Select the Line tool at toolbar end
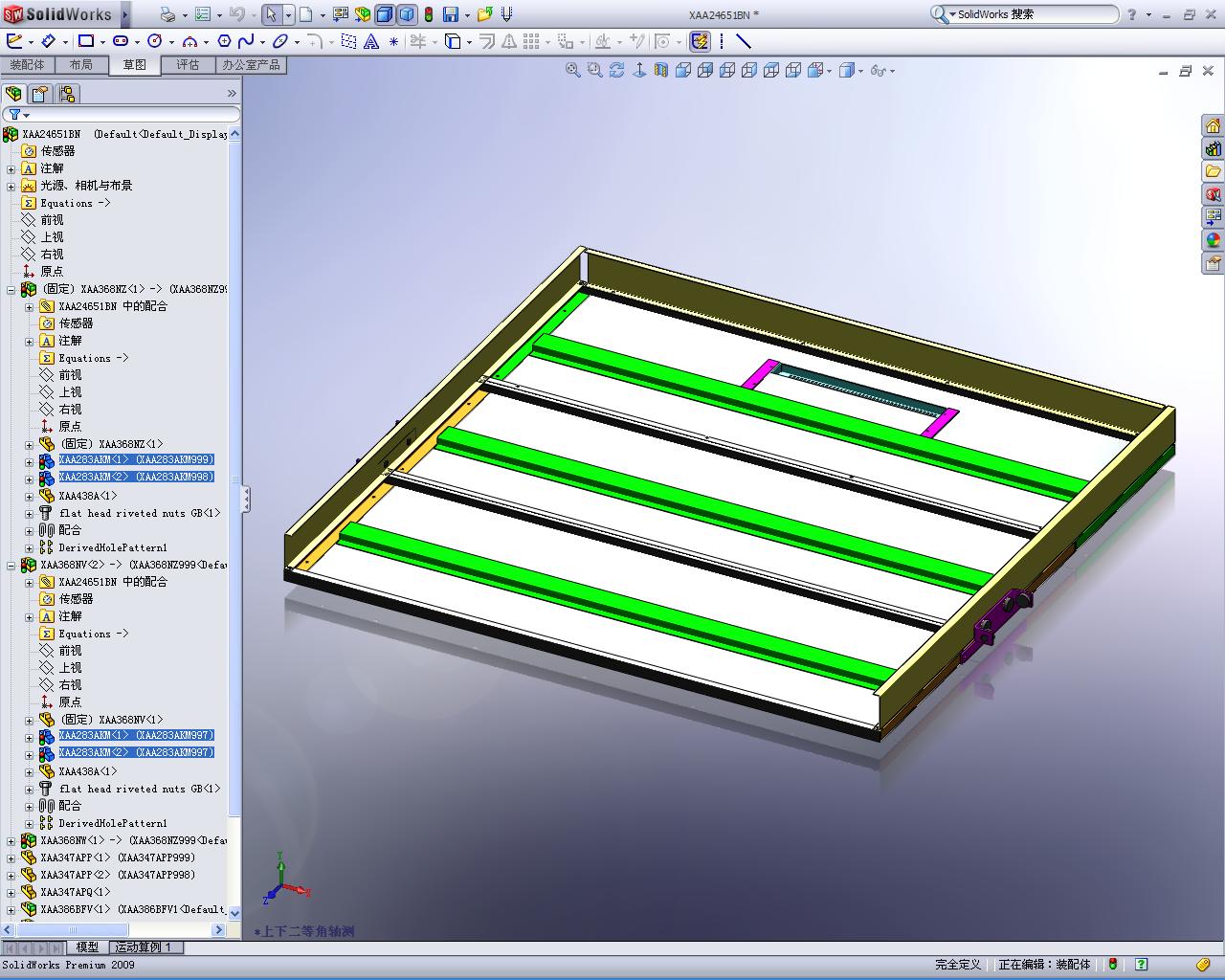 pyautogui.click(x=744, y=41)
